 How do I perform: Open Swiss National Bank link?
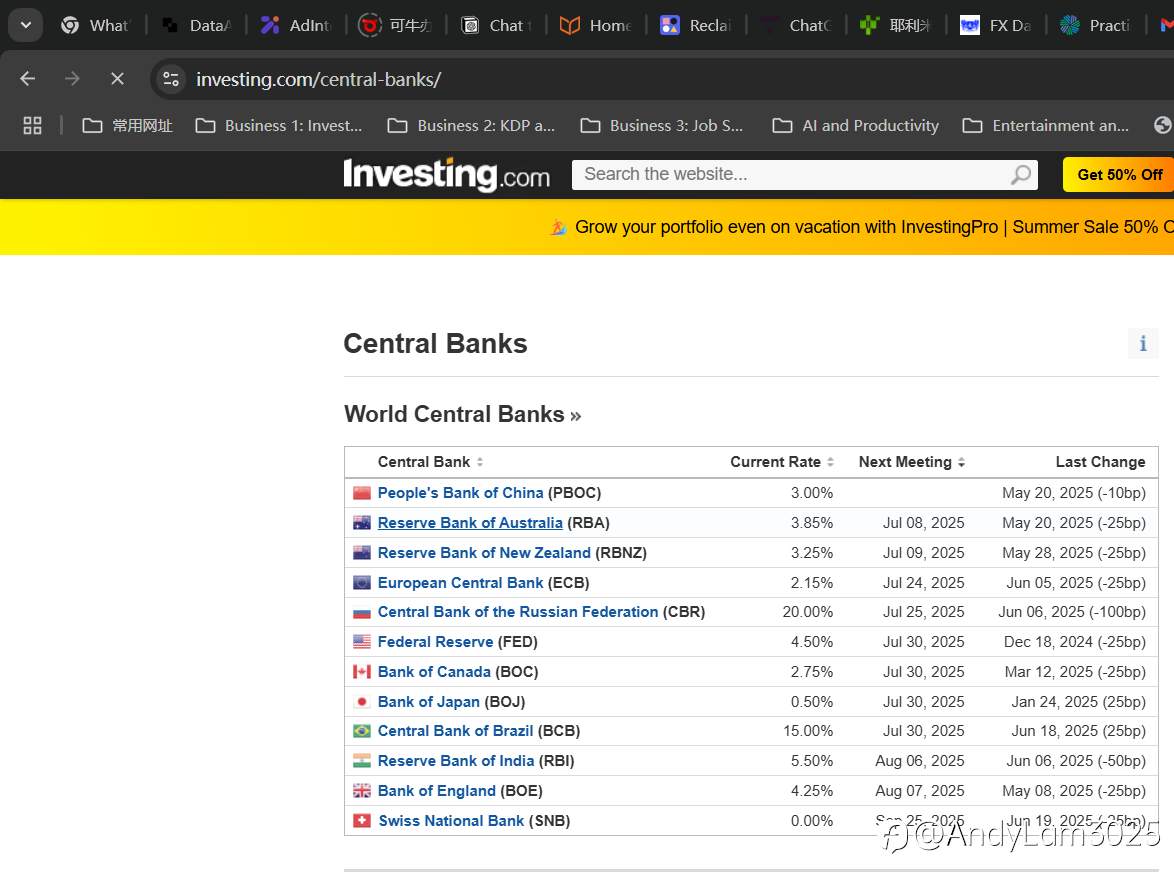(x=451, y=821)
